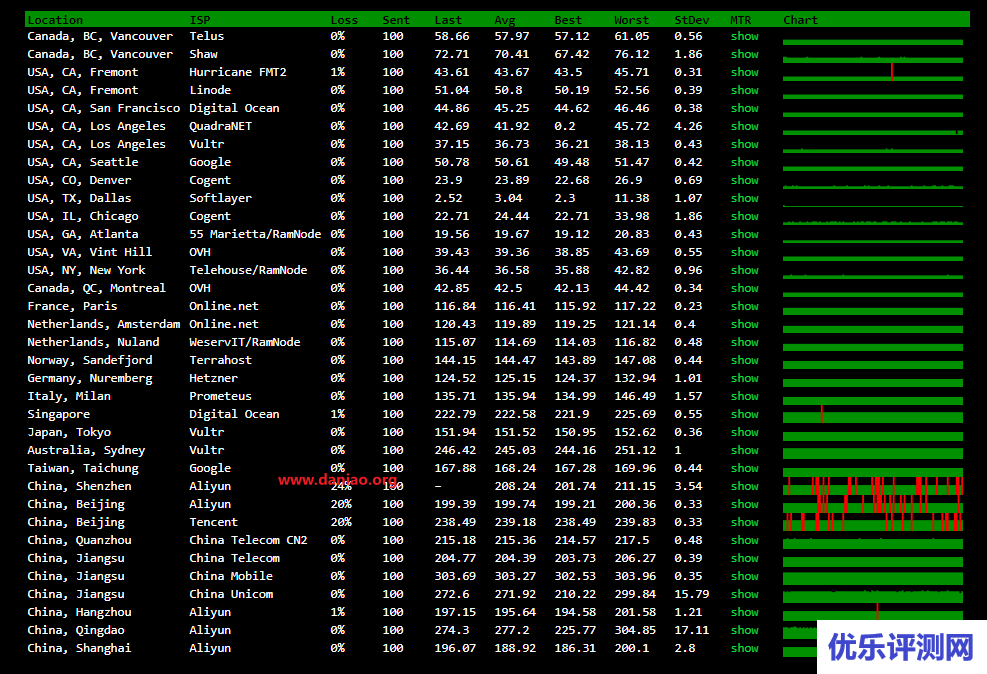
Task: Open show link for China Telecom CN2 Quanzhou
Action: pyautogui.click(x=744, y=540)
